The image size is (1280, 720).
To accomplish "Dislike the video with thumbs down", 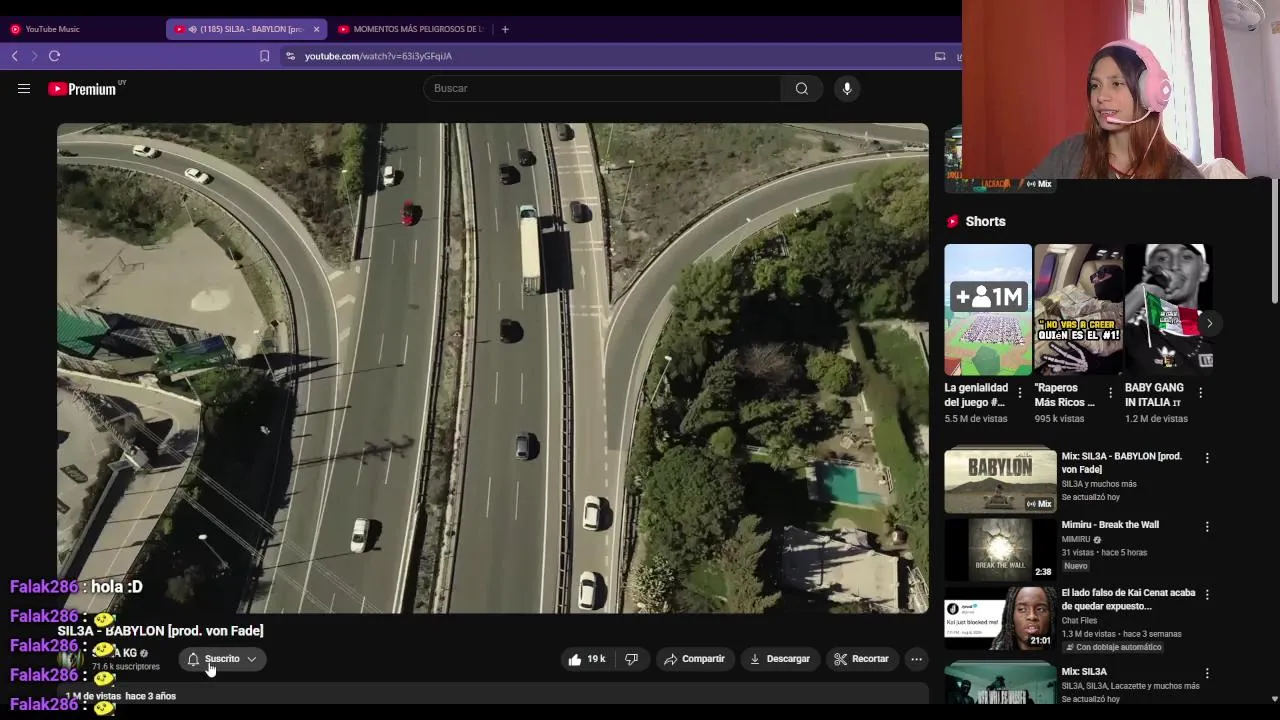I will click(631, 659).
